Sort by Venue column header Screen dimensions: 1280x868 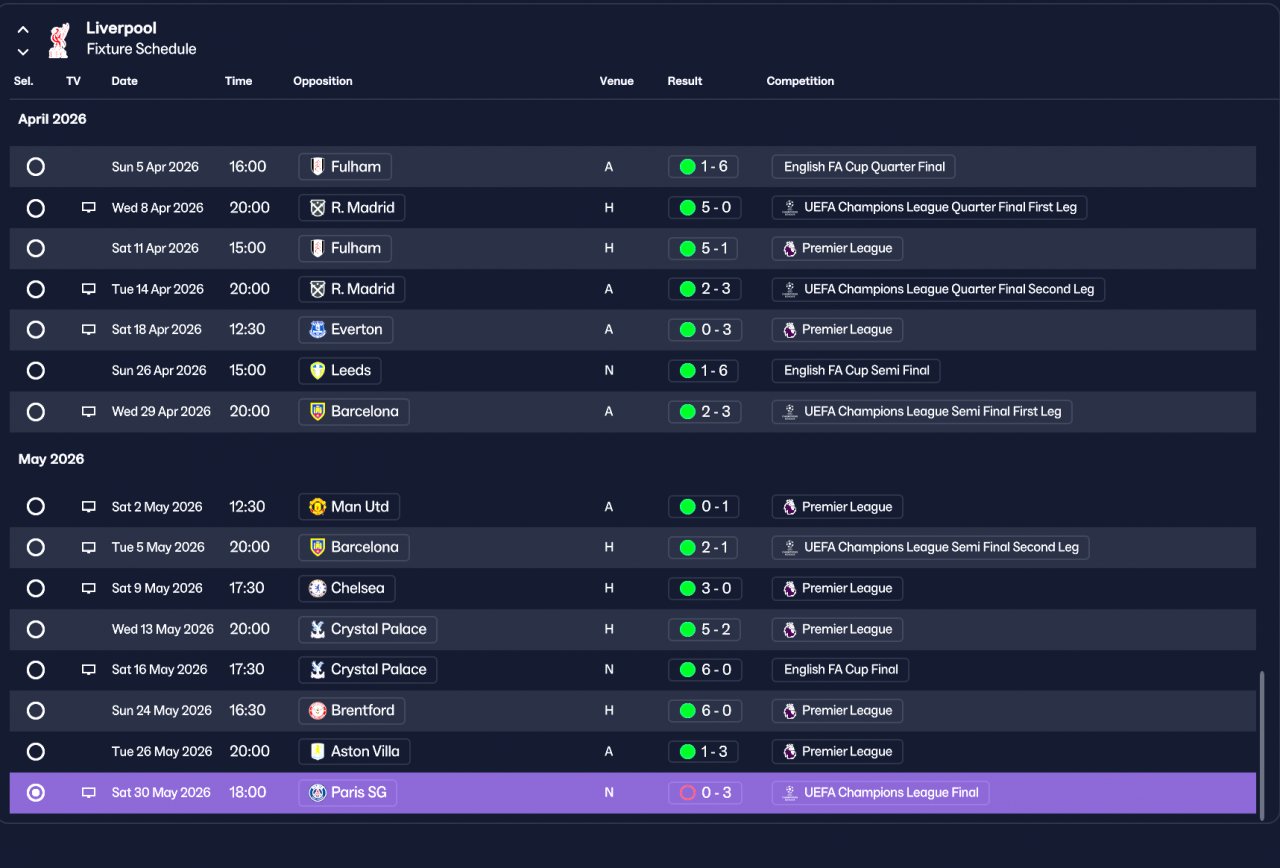(617, 81)
